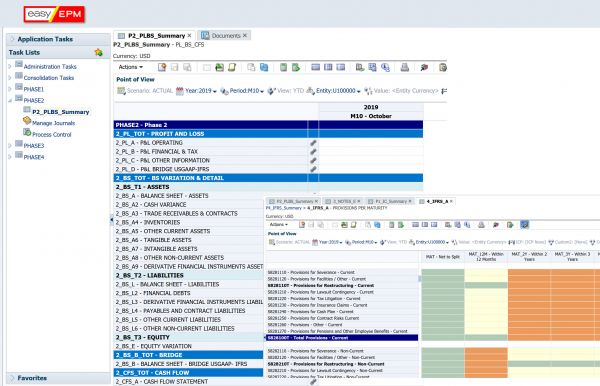Click the third blue grid layout icon in main toolbar
Image resolution: width=600 pixels, height=386 pixels.
341,67
